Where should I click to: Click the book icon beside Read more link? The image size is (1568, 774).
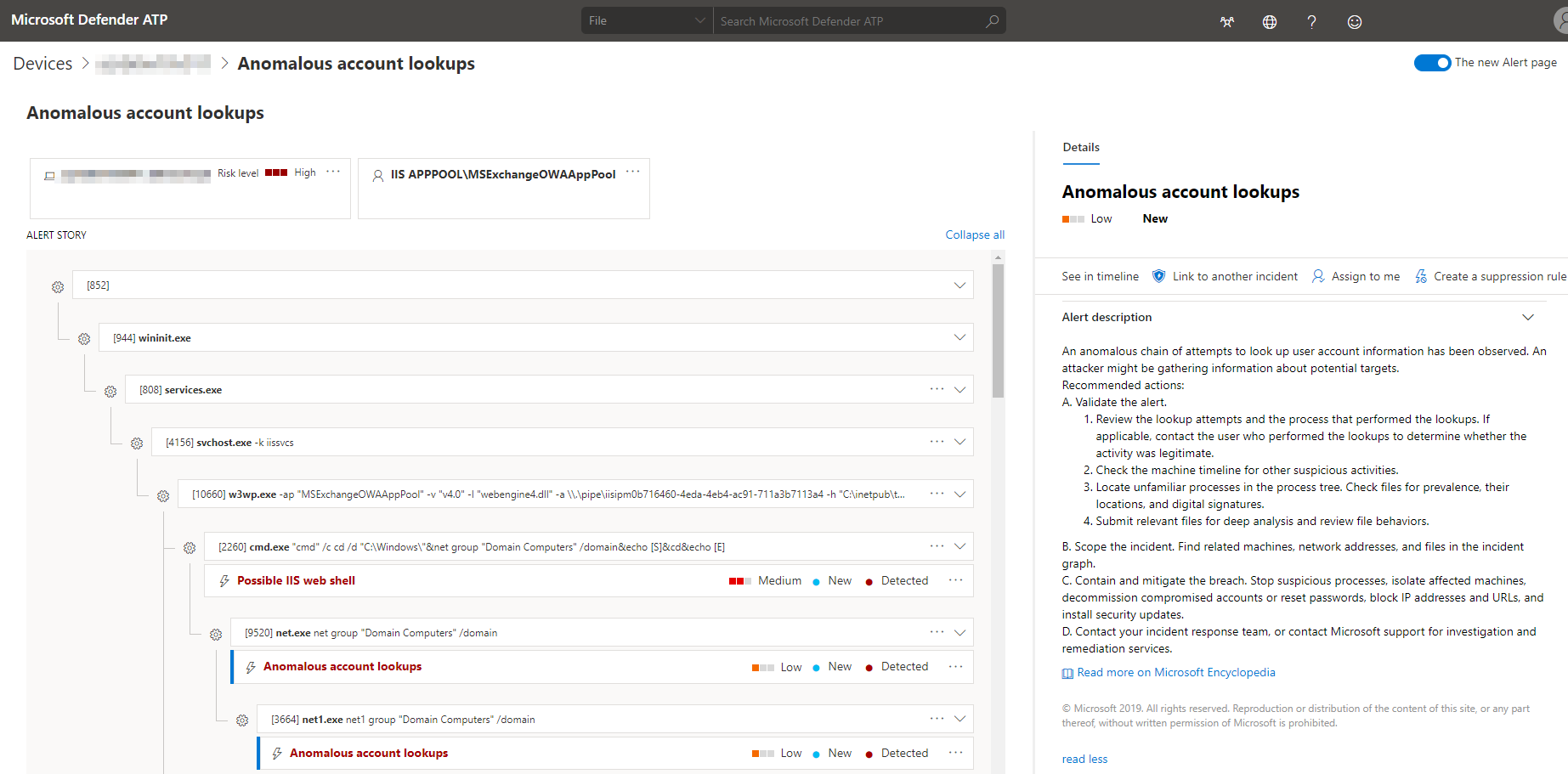click(x=1067, y=672)
